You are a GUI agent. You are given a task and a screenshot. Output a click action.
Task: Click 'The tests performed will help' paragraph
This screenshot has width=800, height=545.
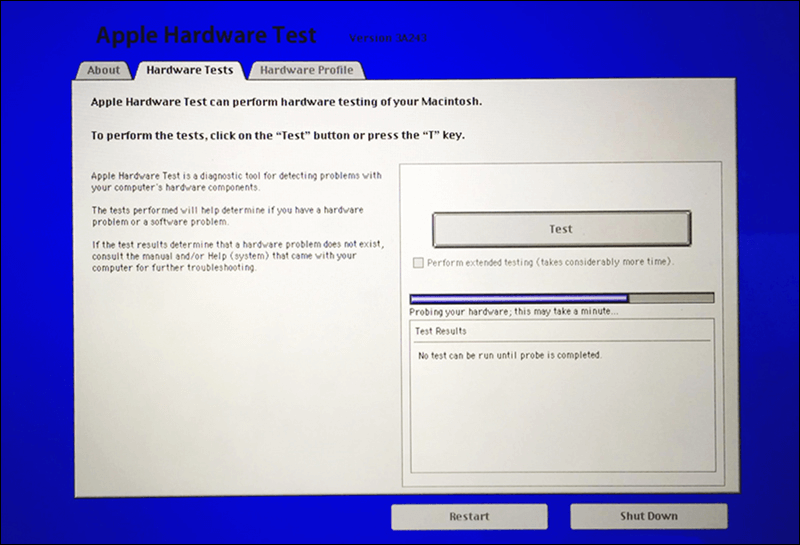pos(228,216)
